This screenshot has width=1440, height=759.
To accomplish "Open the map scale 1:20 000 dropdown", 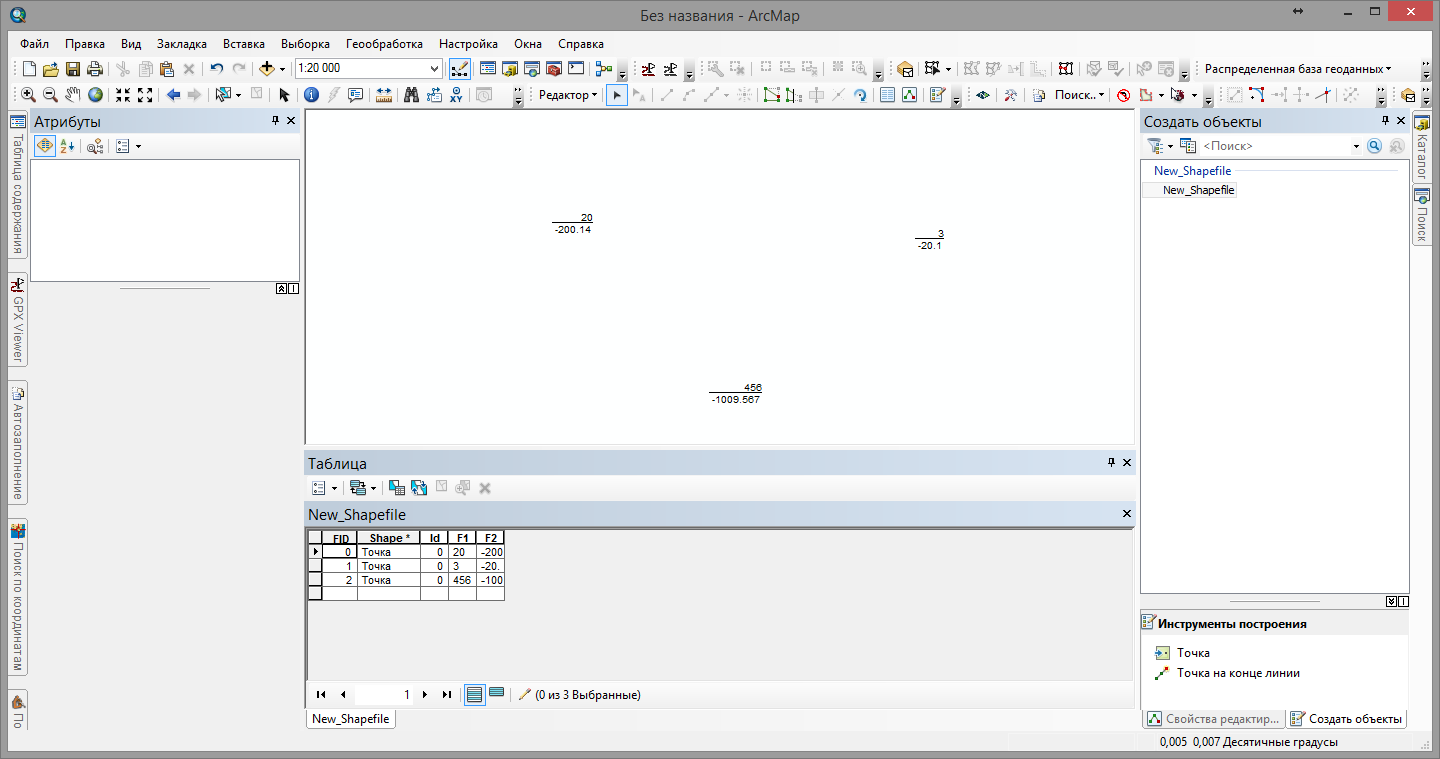I will coord(434,68).
